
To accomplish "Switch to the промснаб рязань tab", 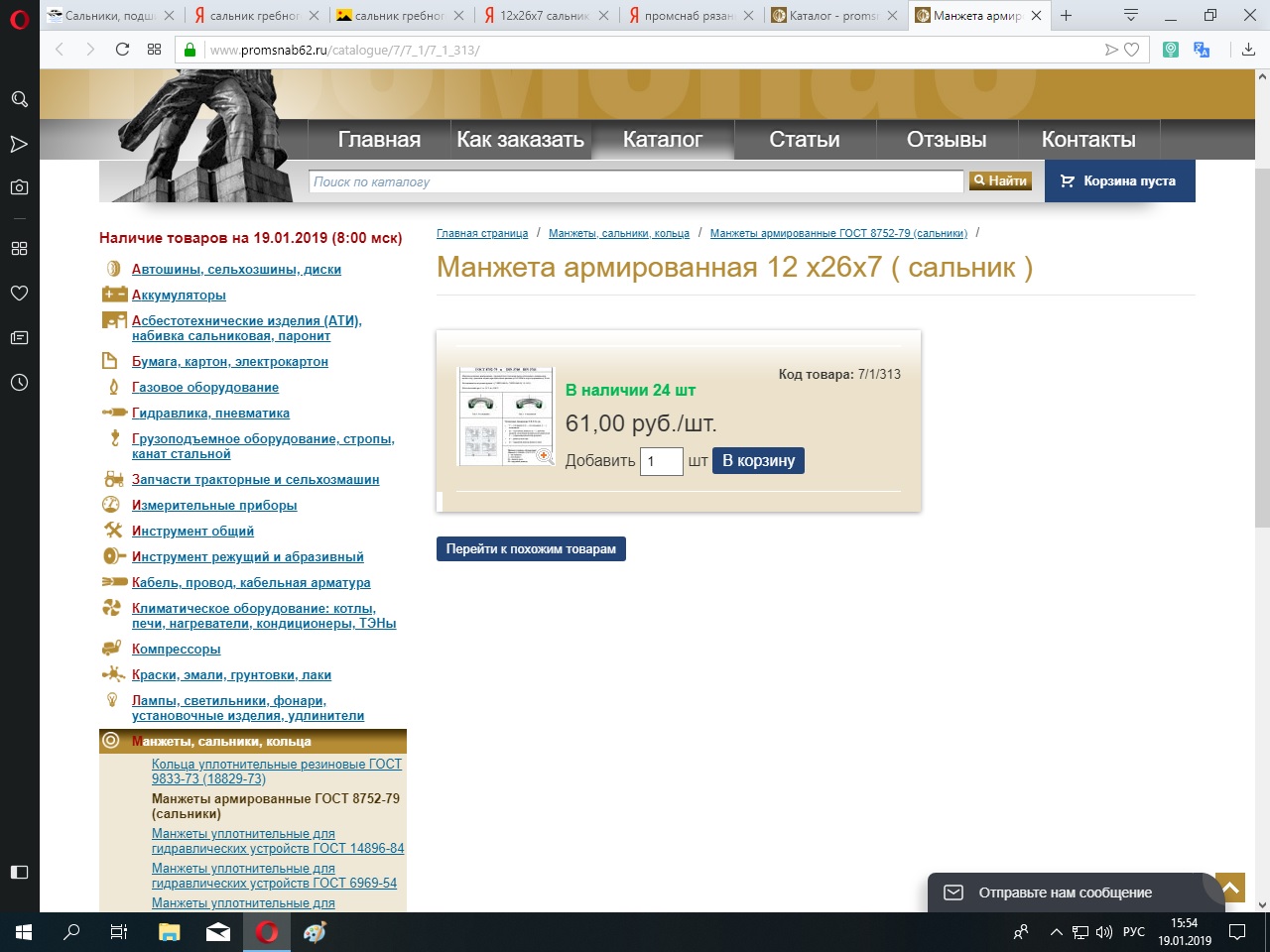I will coord(688,16).
